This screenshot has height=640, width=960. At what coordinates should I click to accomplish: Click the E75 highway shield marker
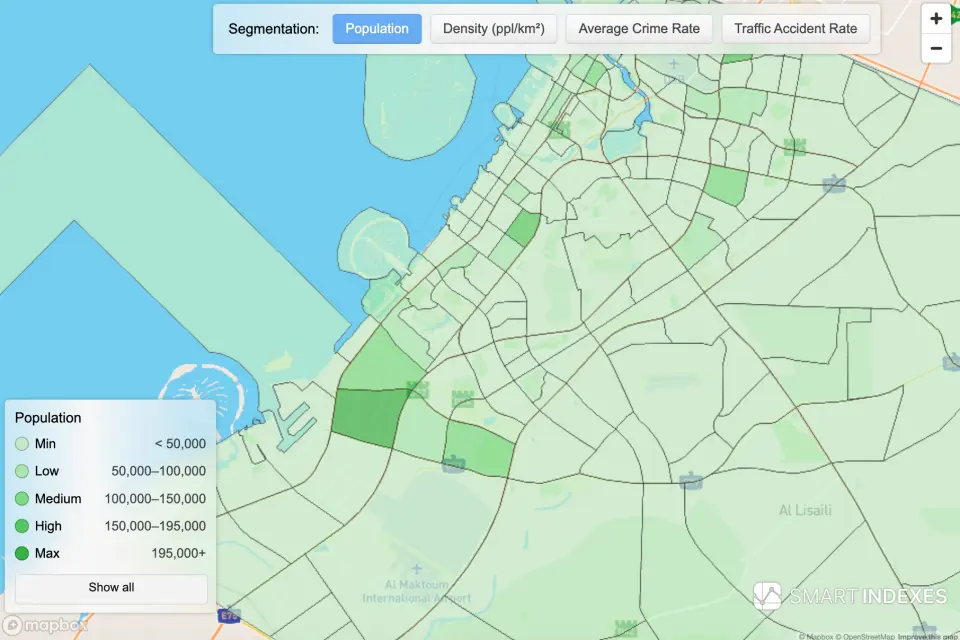(229, 616)
